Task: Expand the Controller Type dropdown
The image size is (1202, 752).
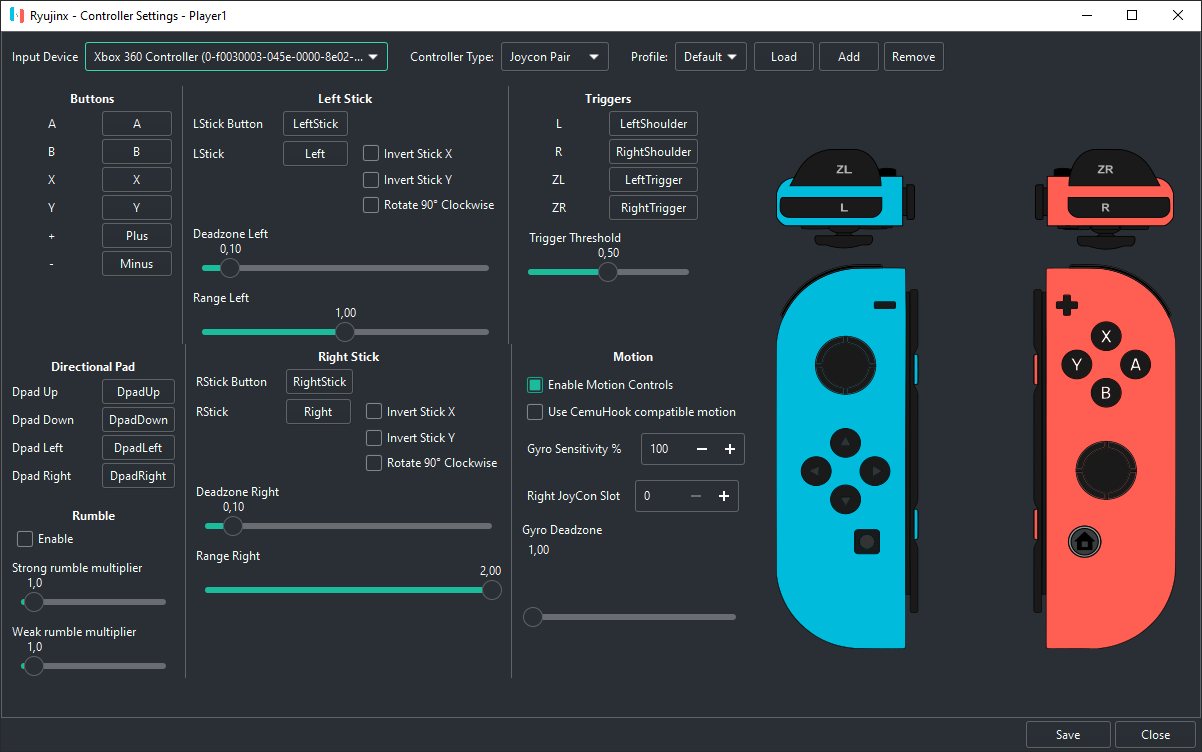Action: coord(553,57)
